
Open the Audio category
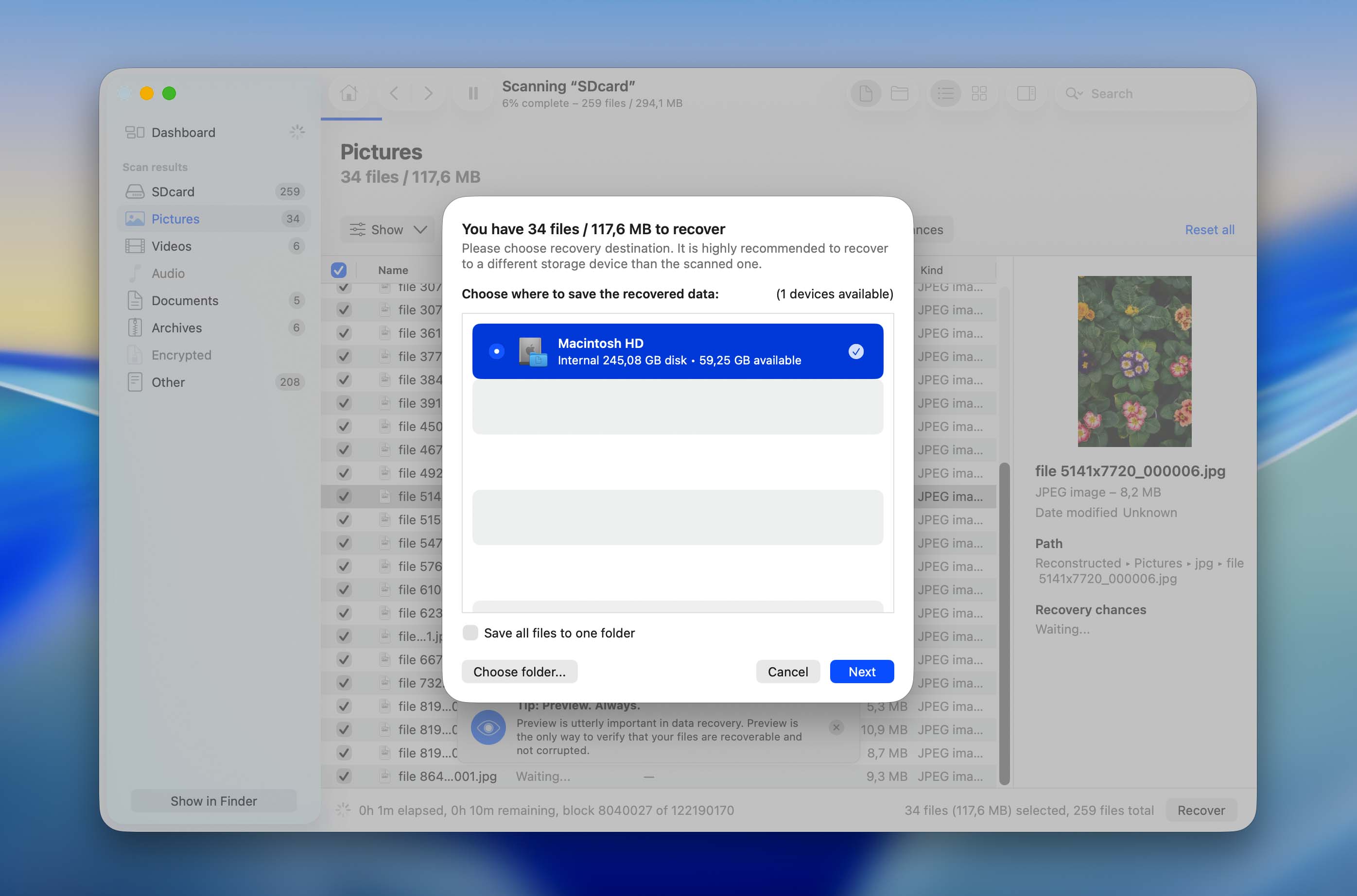coord(213,273)
